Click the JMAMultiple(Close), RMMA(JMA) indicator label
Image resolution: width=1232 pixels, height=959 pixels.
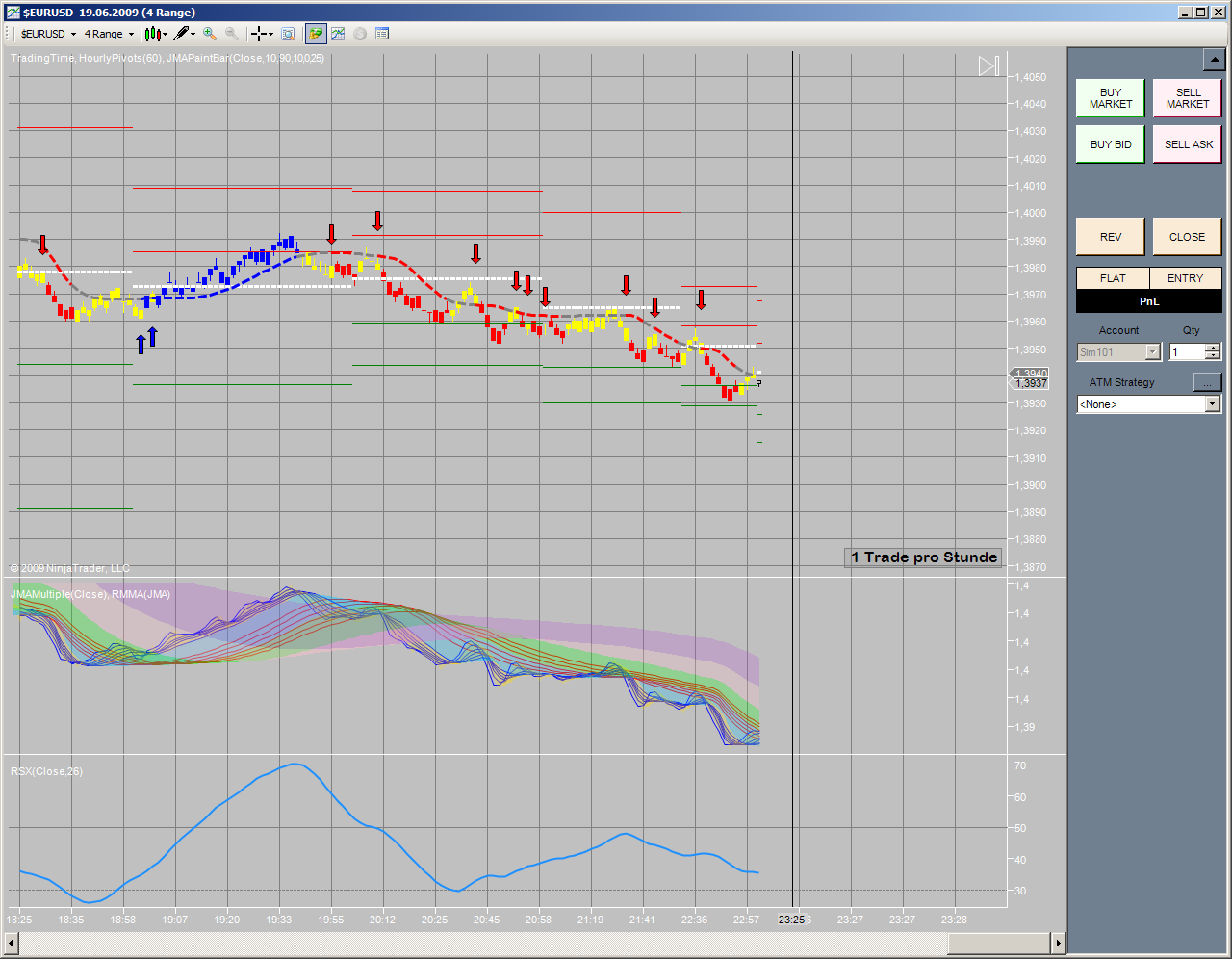pos(90,594)
